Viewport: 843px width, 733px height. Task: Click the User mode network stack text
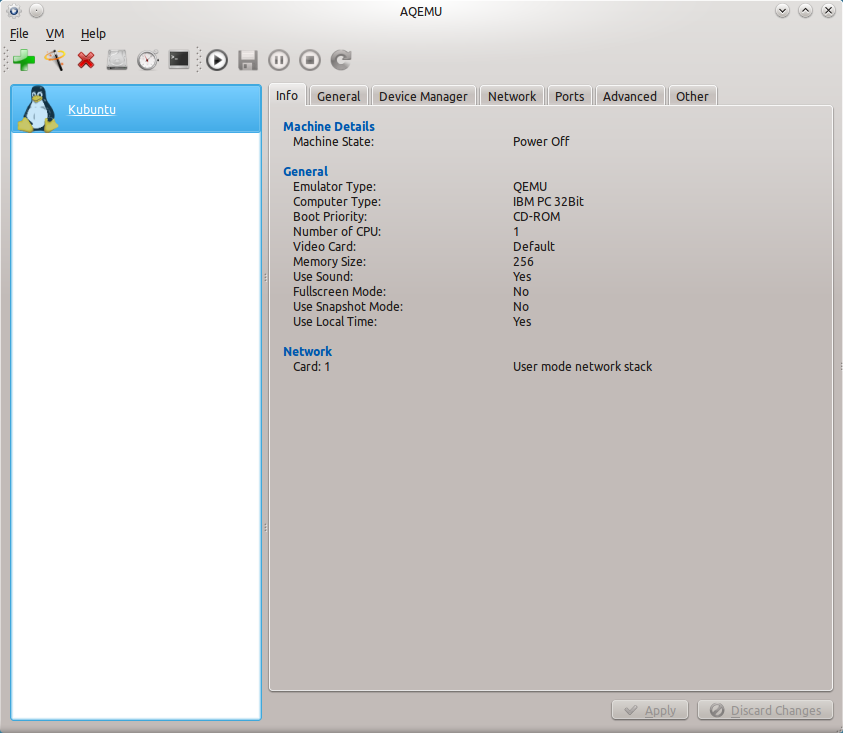tap(582, 367)
